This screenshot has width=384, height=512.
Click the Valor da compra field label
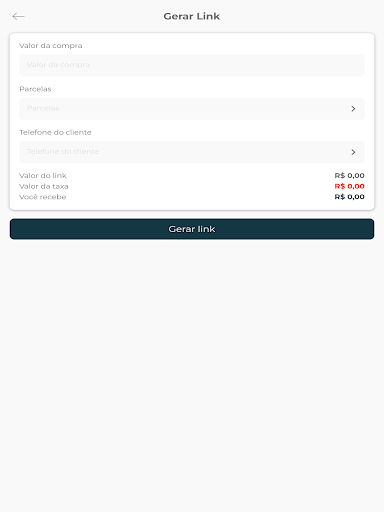pyautogui.click(x=51, y=46)
